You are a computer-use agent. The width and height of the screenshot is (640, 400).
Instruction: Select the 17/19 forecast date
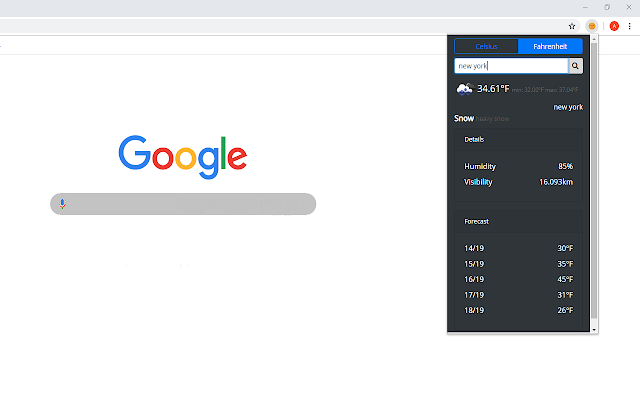(474, 295)
